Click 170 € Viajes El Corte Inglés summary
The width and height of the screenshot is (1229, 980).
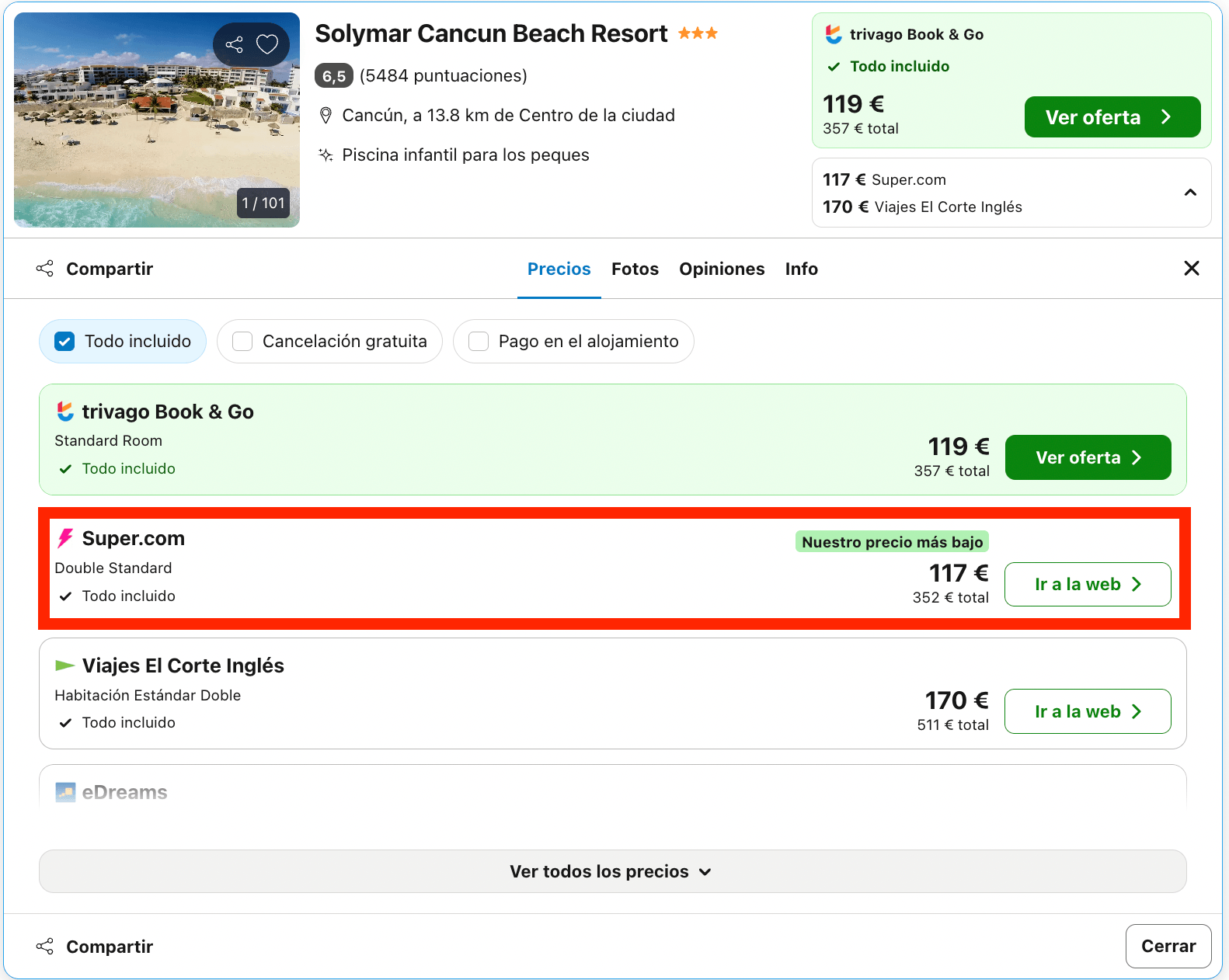[x=922, y=207]
